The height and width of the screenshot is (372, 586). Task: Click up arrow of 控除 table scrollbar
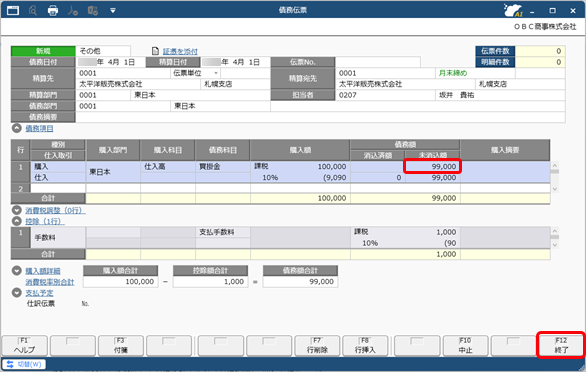pyautogui.click(x=555, y=231)
